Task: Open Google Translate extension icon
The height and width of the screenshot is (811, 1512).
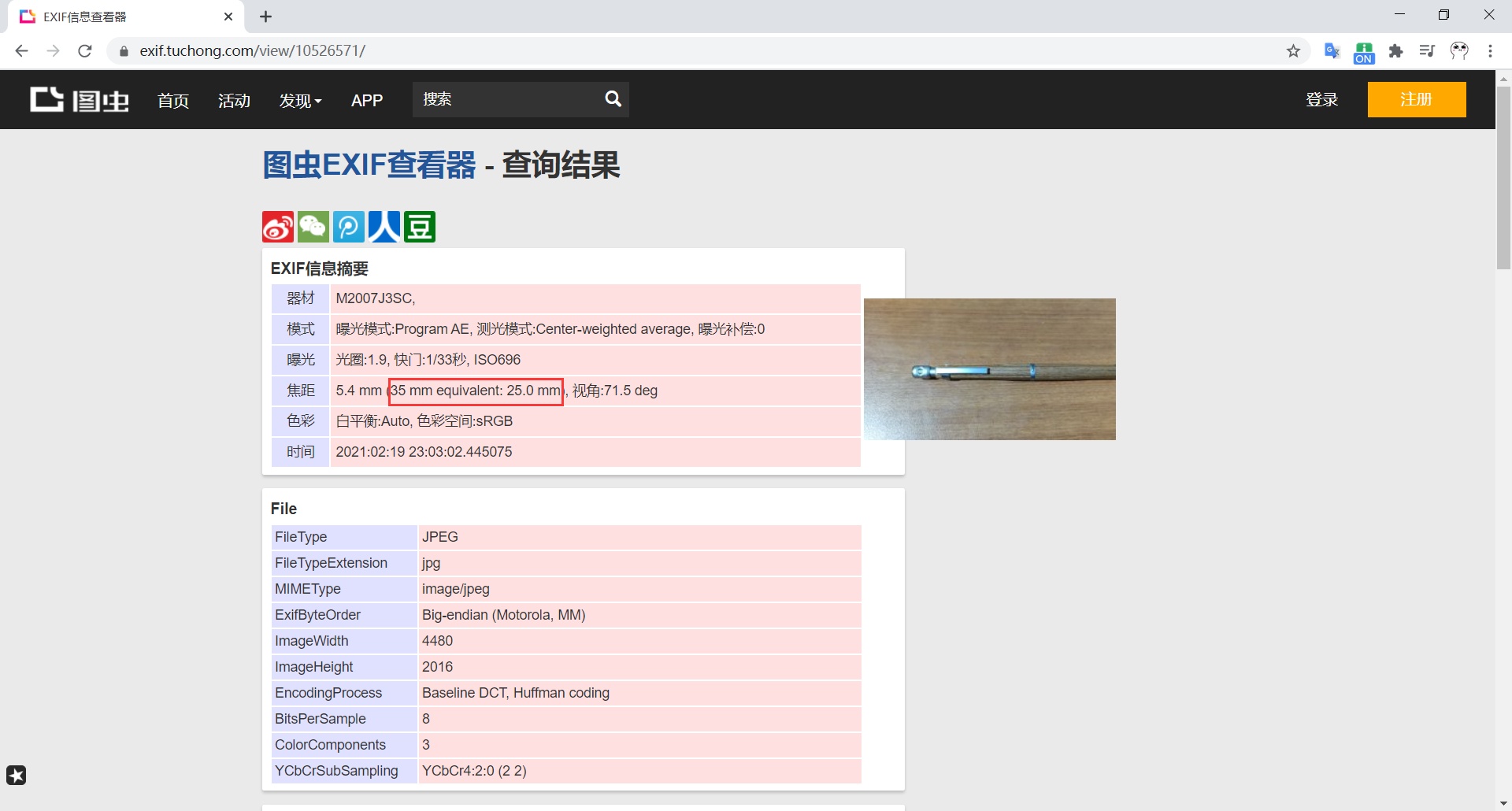Action: point(1332,50)
